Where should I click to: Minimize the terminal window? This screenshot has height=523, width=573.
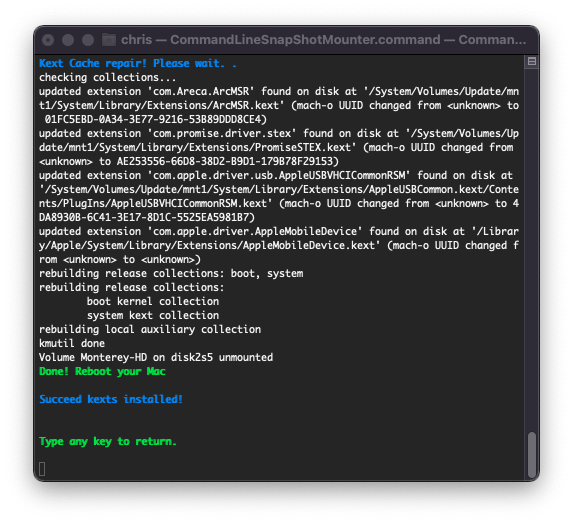(68, 39)
